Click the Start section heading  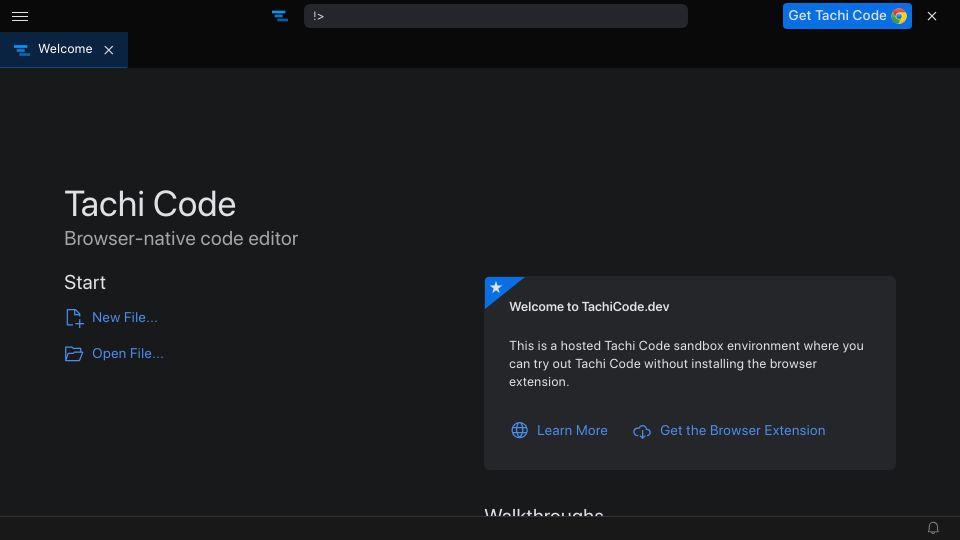click(x=84, y=282)
